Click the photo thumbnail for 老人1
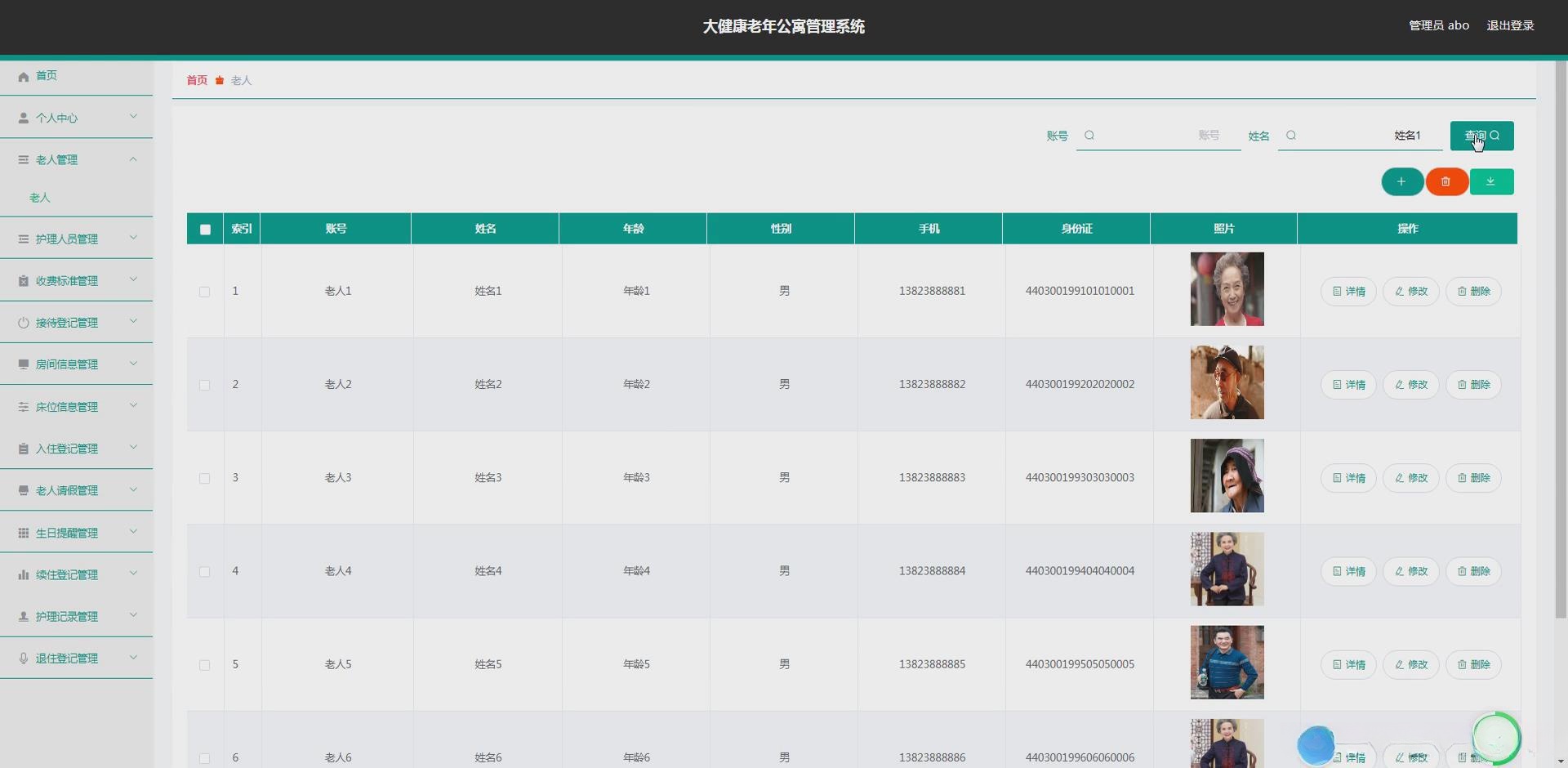Screen dimensions: 1568x768 click(x=1227, y=289)
